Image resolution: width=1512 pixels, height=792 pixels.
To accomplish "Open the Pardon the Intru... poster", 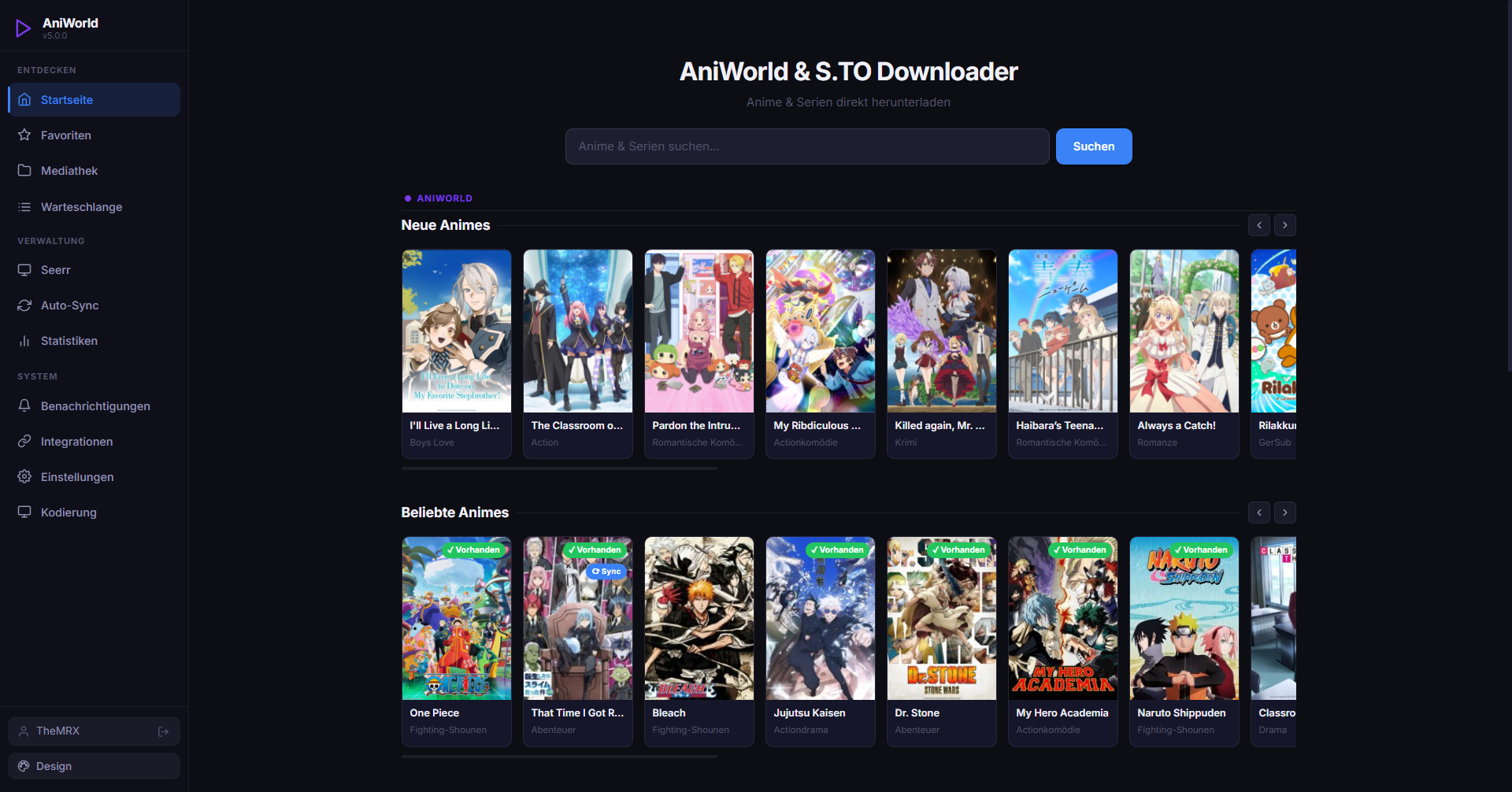I will point(699,331).
